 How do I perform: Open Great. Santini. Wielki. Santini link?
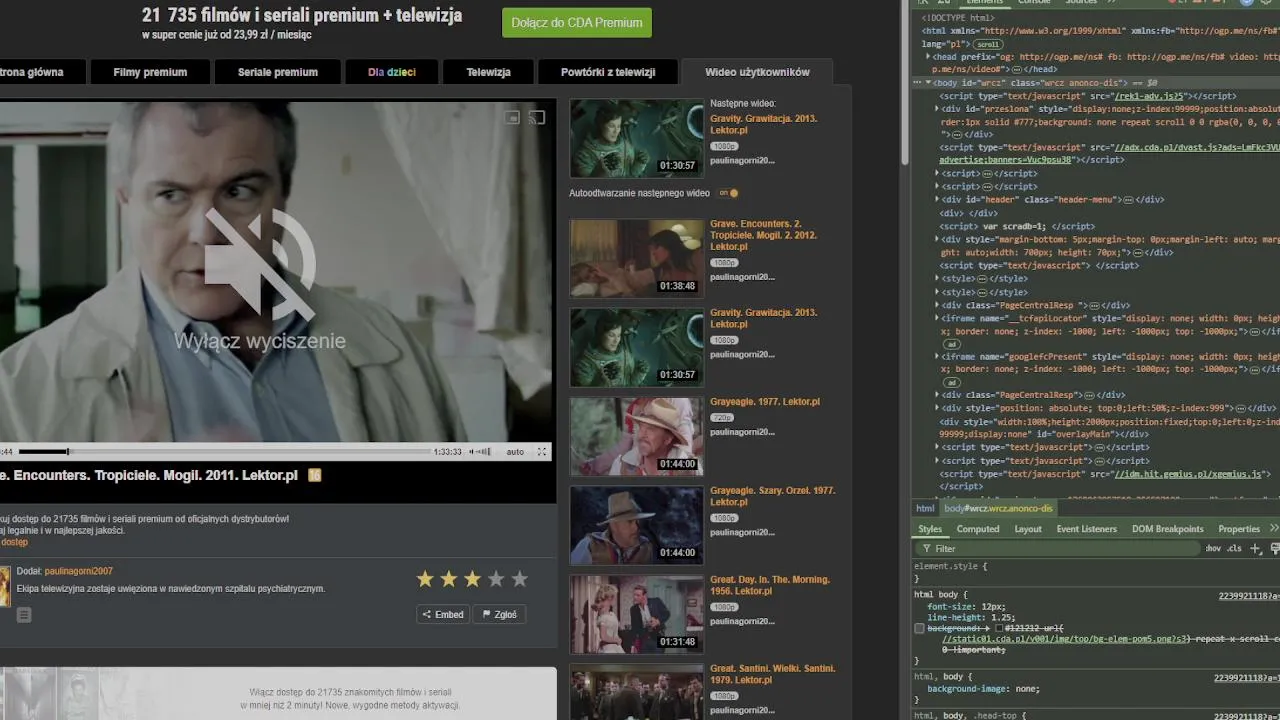coord(772,674)
